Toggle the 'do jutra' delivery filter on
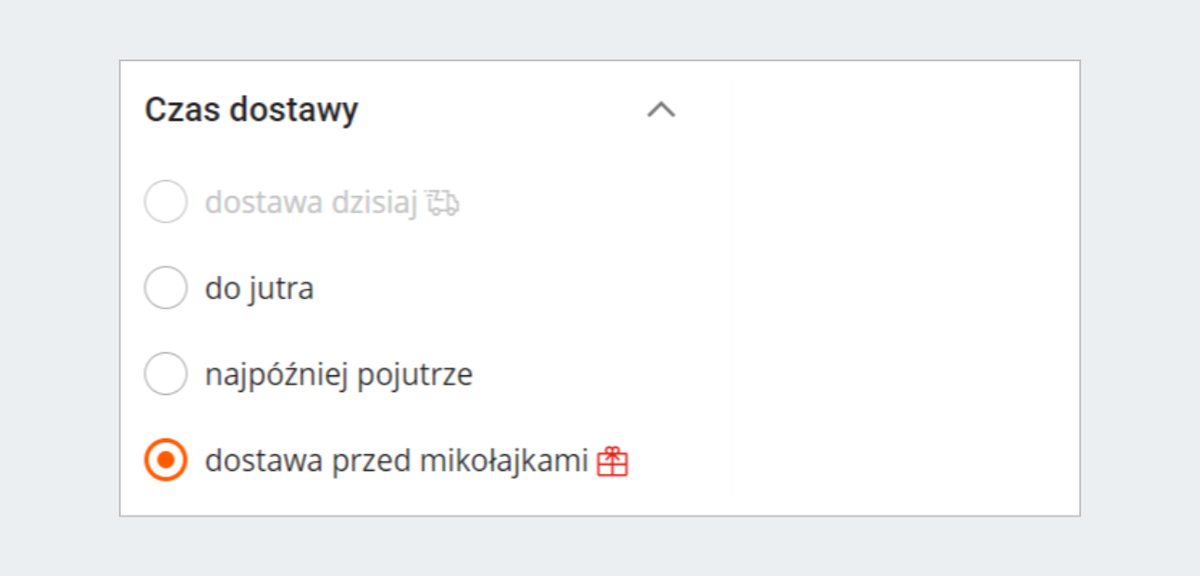Viewport: 1200px width, 576px height. pyautogui.click(x=166, y=288)
